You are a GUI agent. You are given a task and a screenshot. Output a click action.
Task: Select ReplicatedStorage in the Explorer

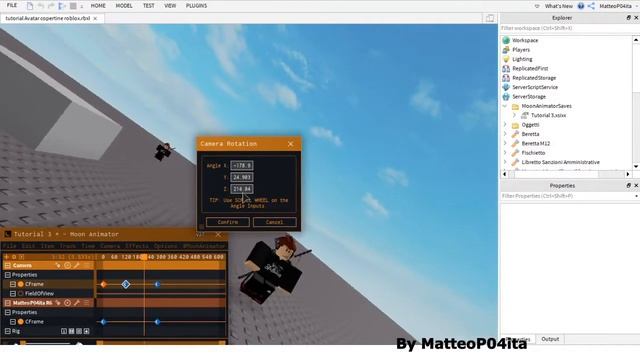point(534,78)
